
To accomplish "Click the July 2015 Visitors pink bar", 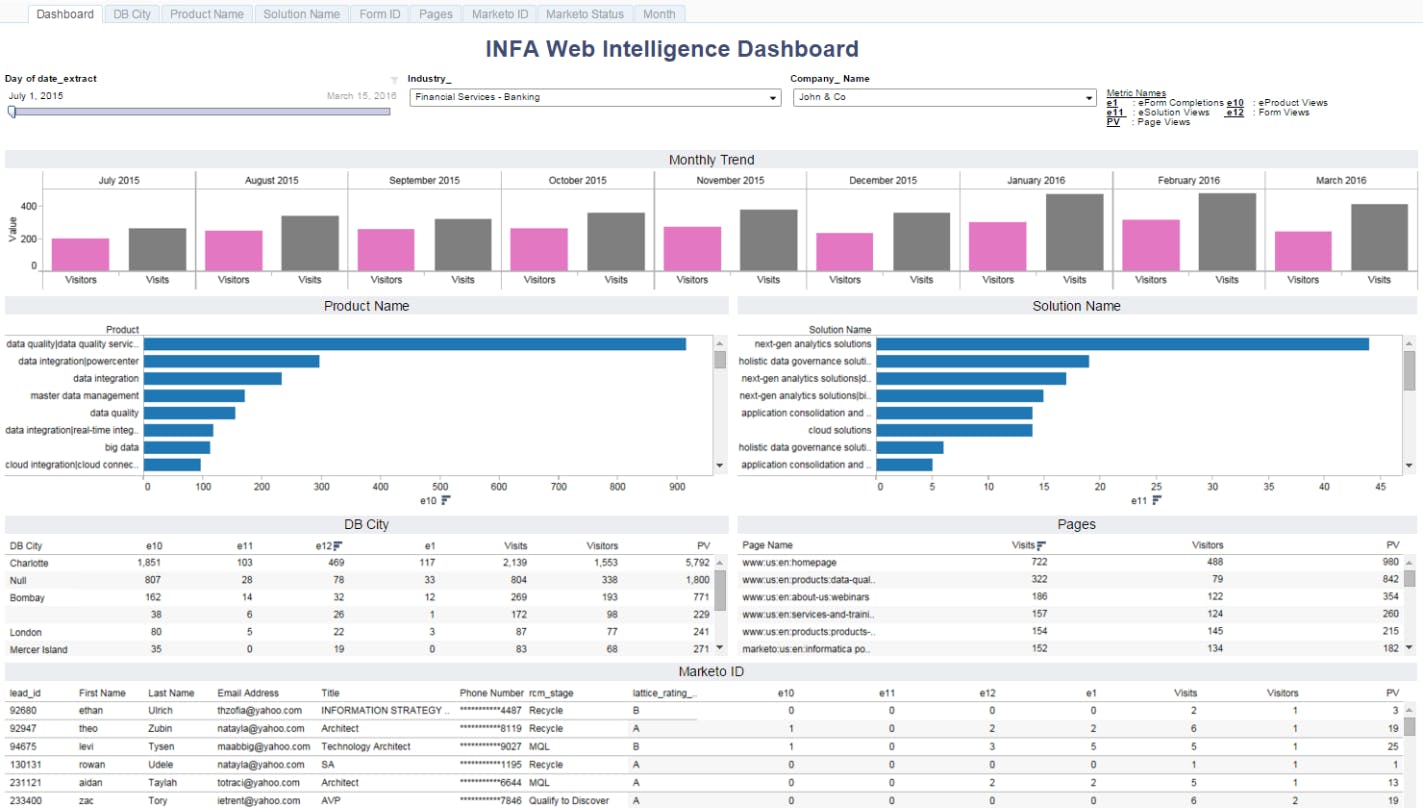I will pos(81,254).
